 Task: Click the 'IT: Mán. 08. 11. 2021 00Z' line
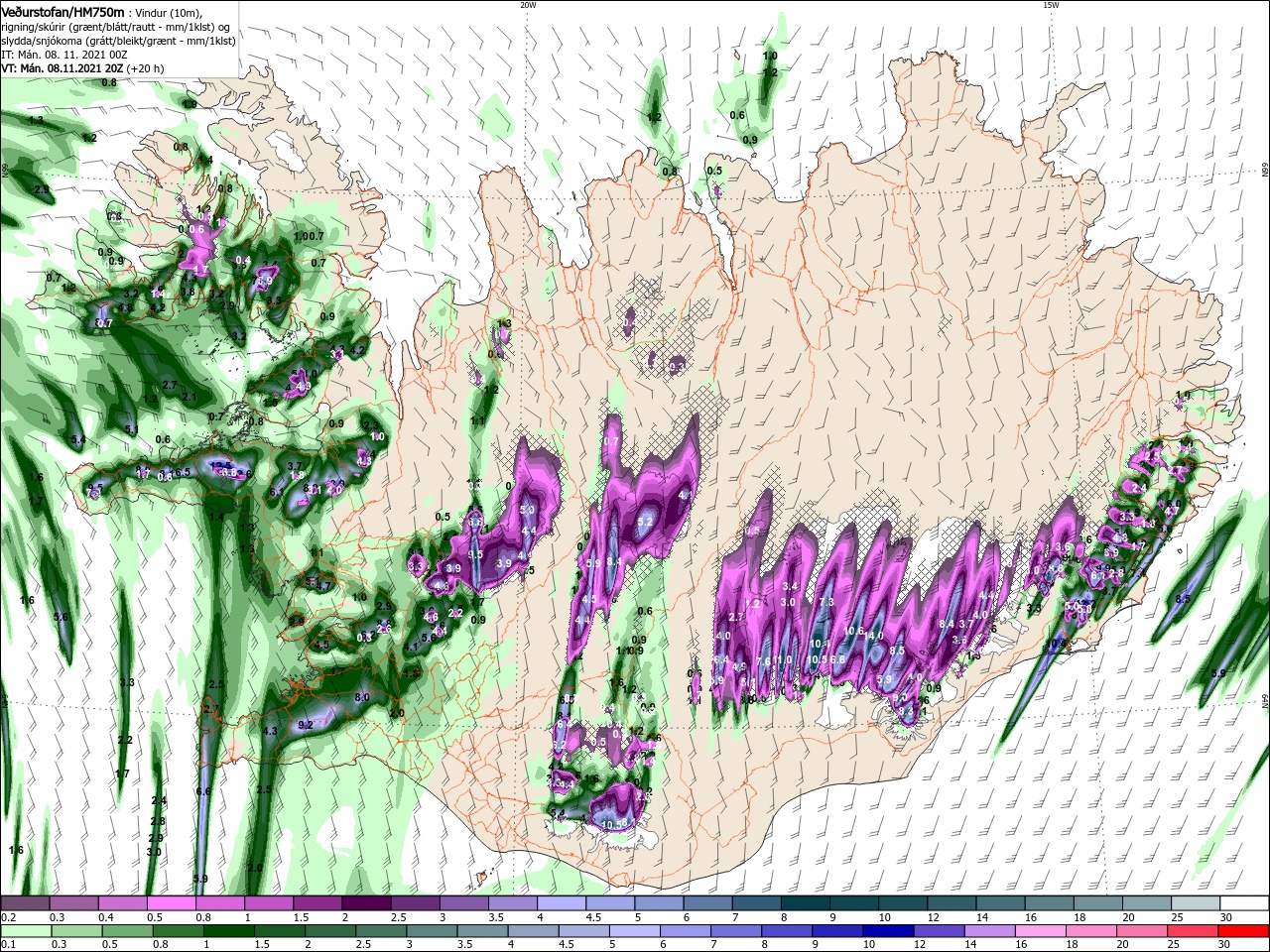64,55
